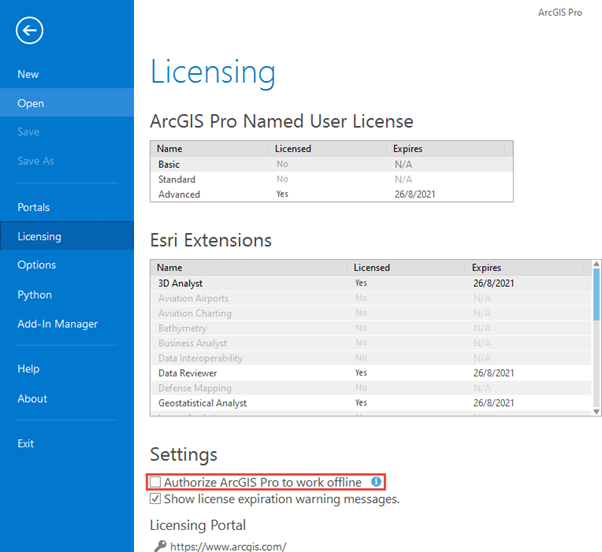Screen dimensions: 602x552
Task: Click the Yes value for Advanced license
Action: tap(282, 194)
